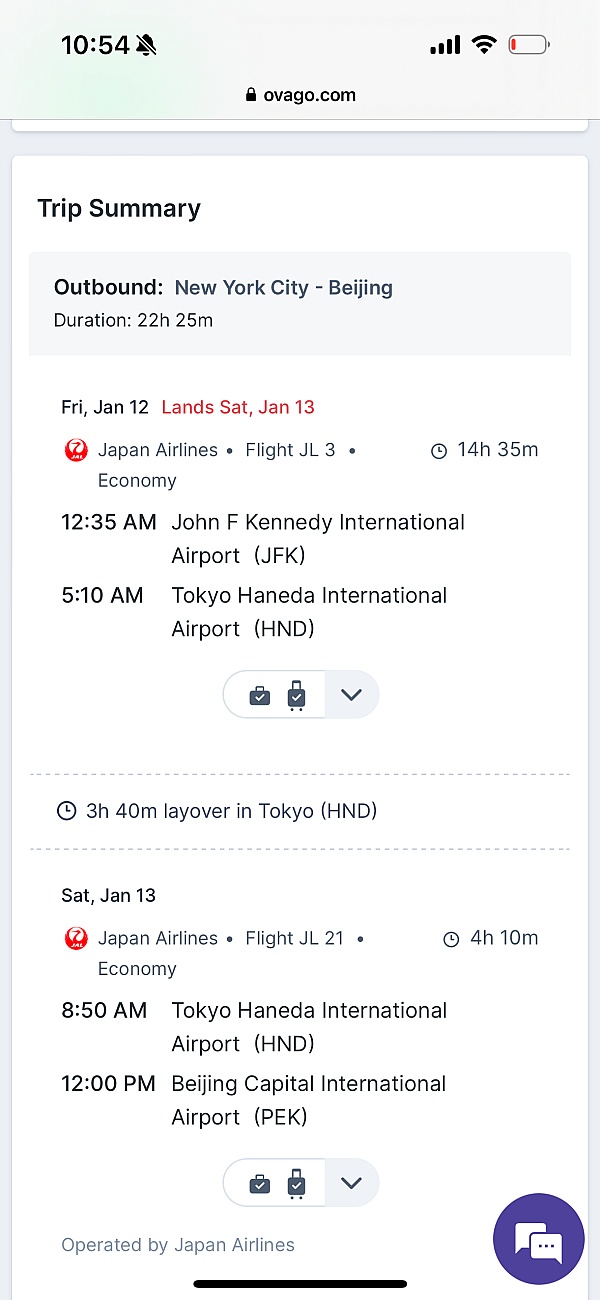
Task: Tap the padlock icon in the address bar
Action: pyautogui.click(x=251, y=95)
